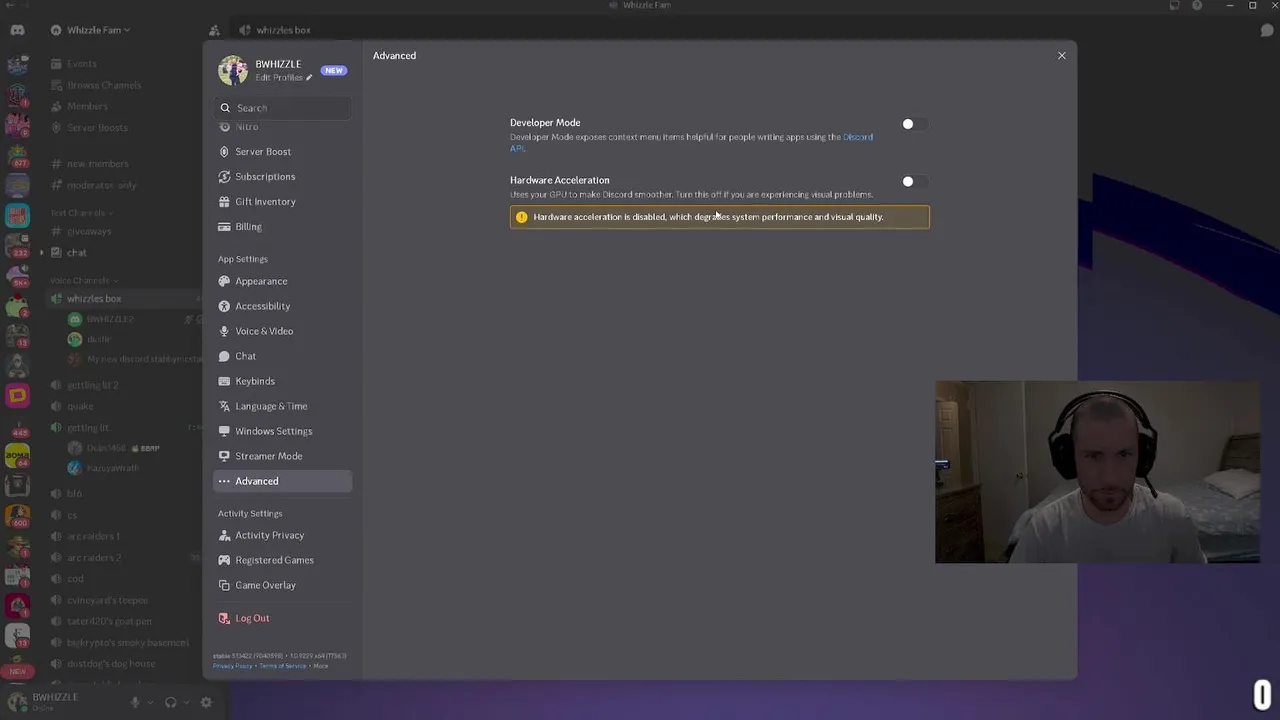Click the Discord home icon in server list

click(17, 30)
